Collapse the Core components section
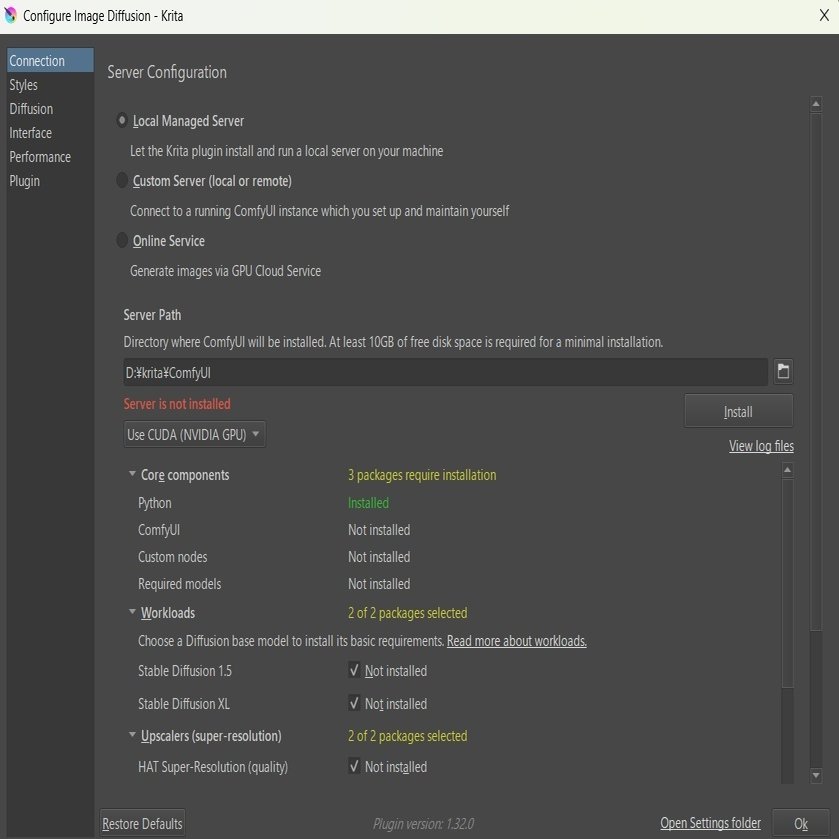 coord(132,474)
